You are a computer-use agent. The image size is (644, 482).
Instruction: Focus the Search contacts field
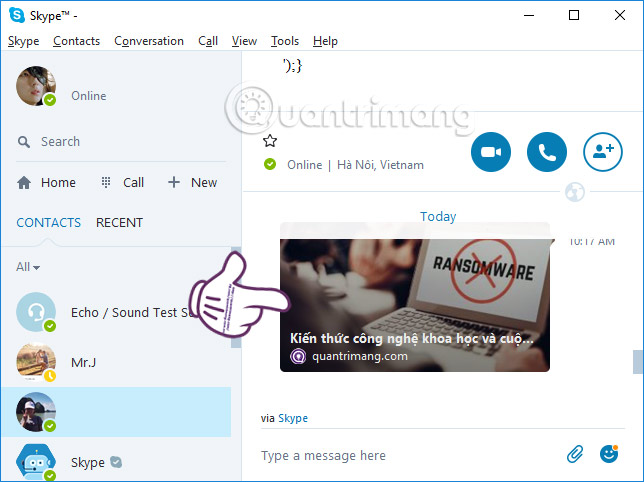[121, 142]
